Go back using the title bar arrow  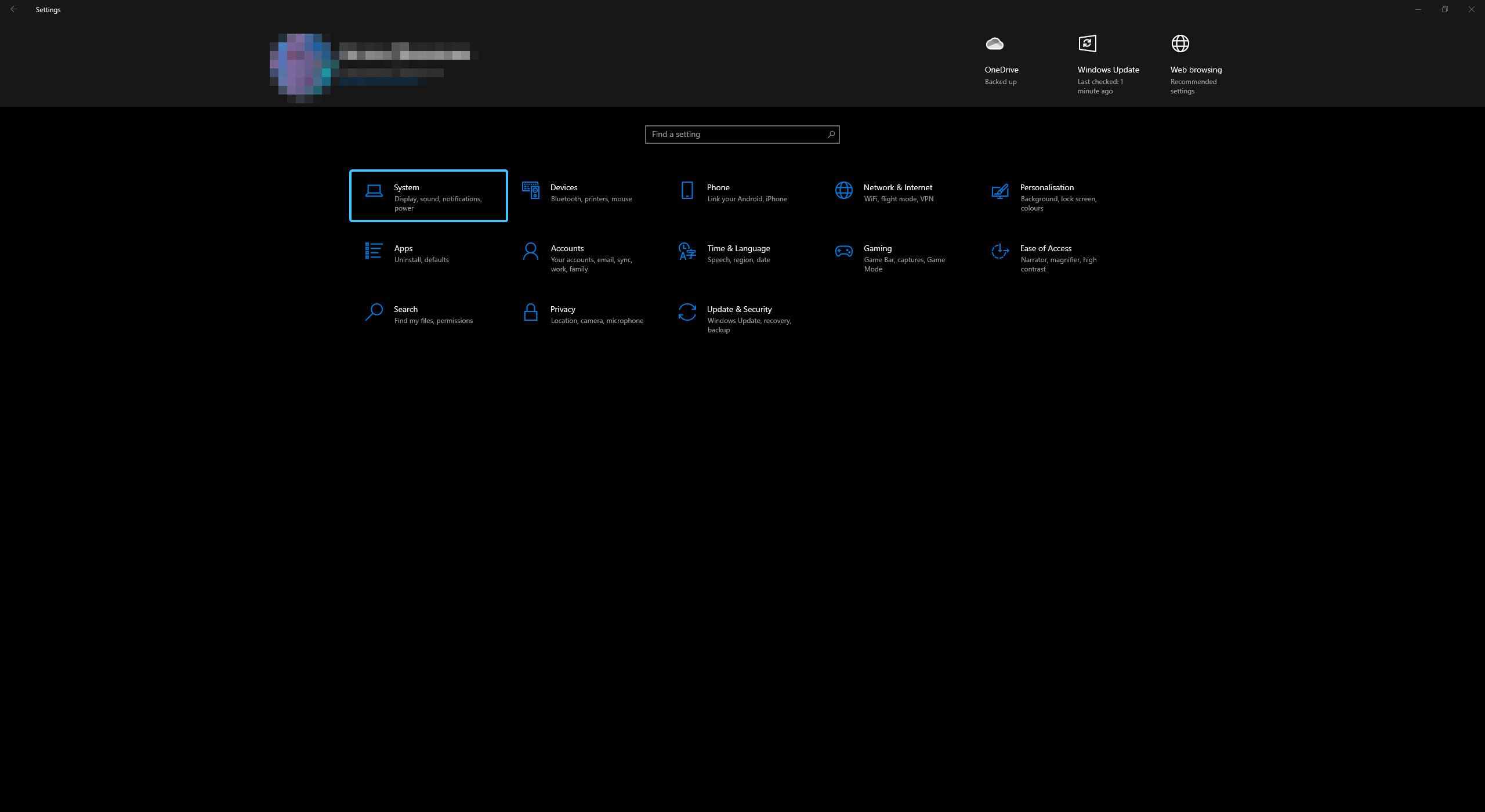coord(14,9)
